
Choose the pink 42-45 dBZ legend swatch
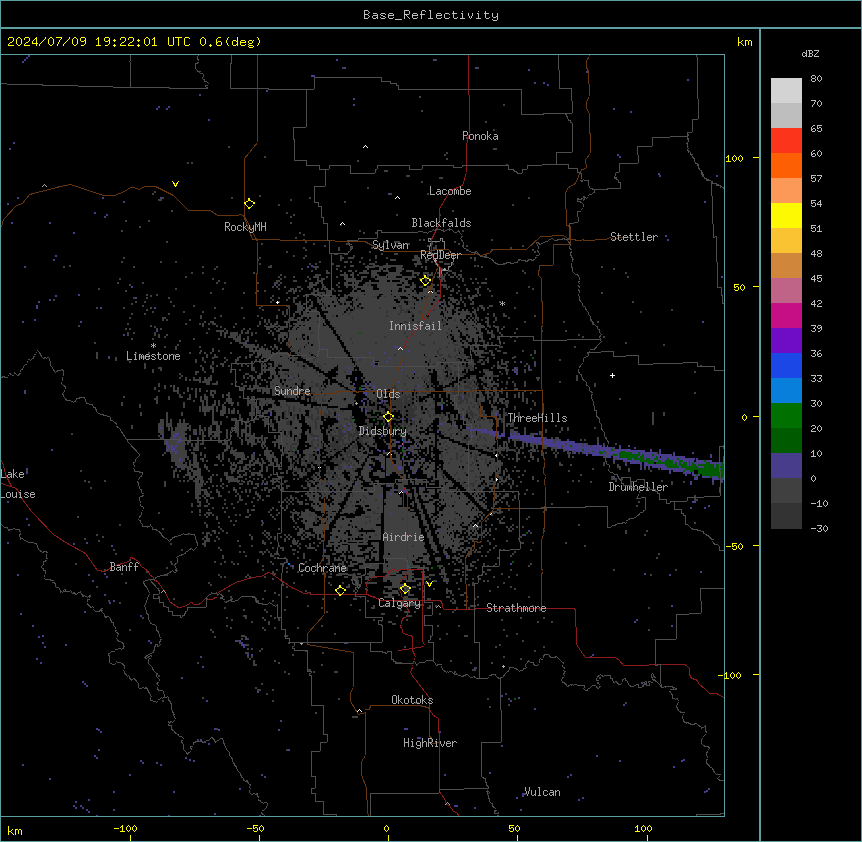(786, 291)
